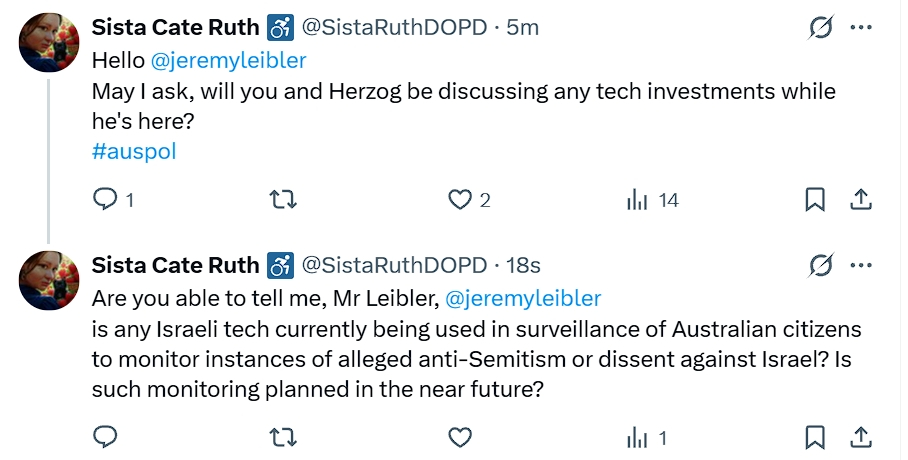This screenshot has width=908, height=460.
Task: Open the first tweet's profile avatar
Action: 50,42
